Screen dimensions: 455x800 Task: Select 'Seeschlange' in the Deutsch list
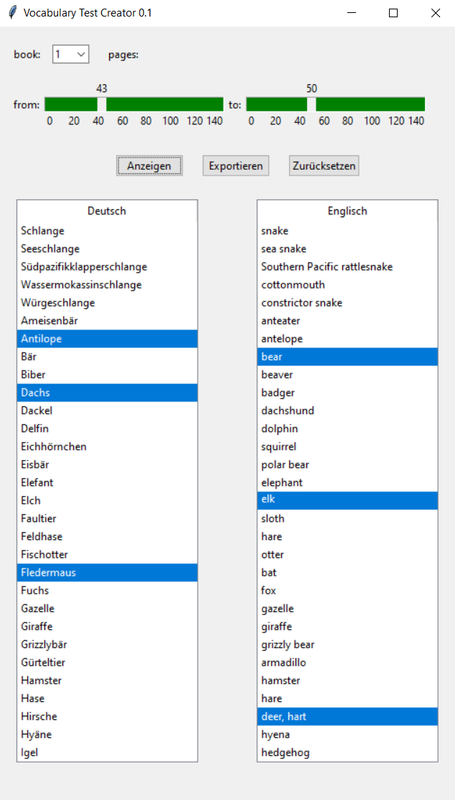click(107, 249)
